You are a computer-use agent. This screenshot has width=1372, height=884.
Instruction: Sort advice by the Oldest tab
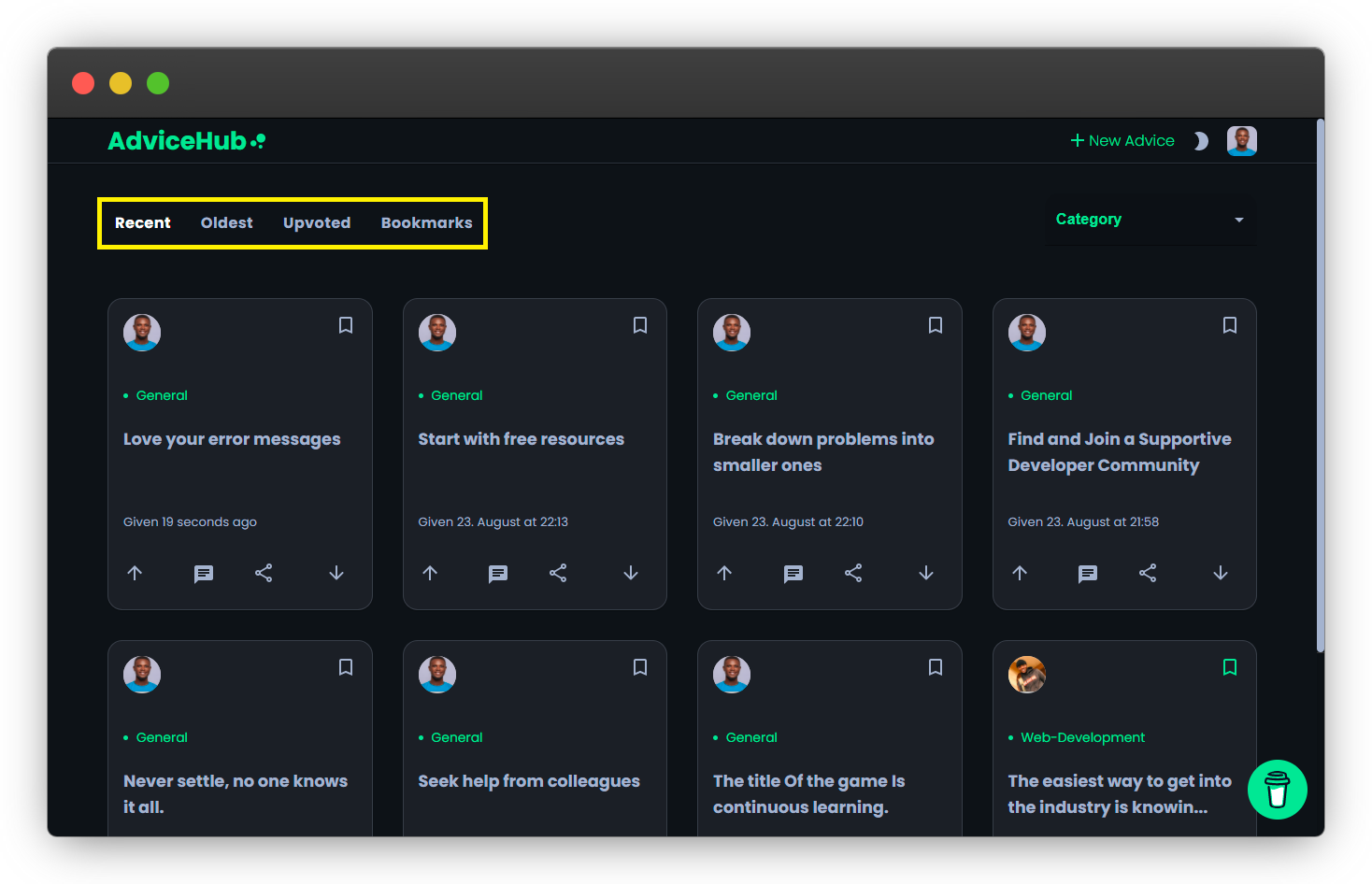227,222
